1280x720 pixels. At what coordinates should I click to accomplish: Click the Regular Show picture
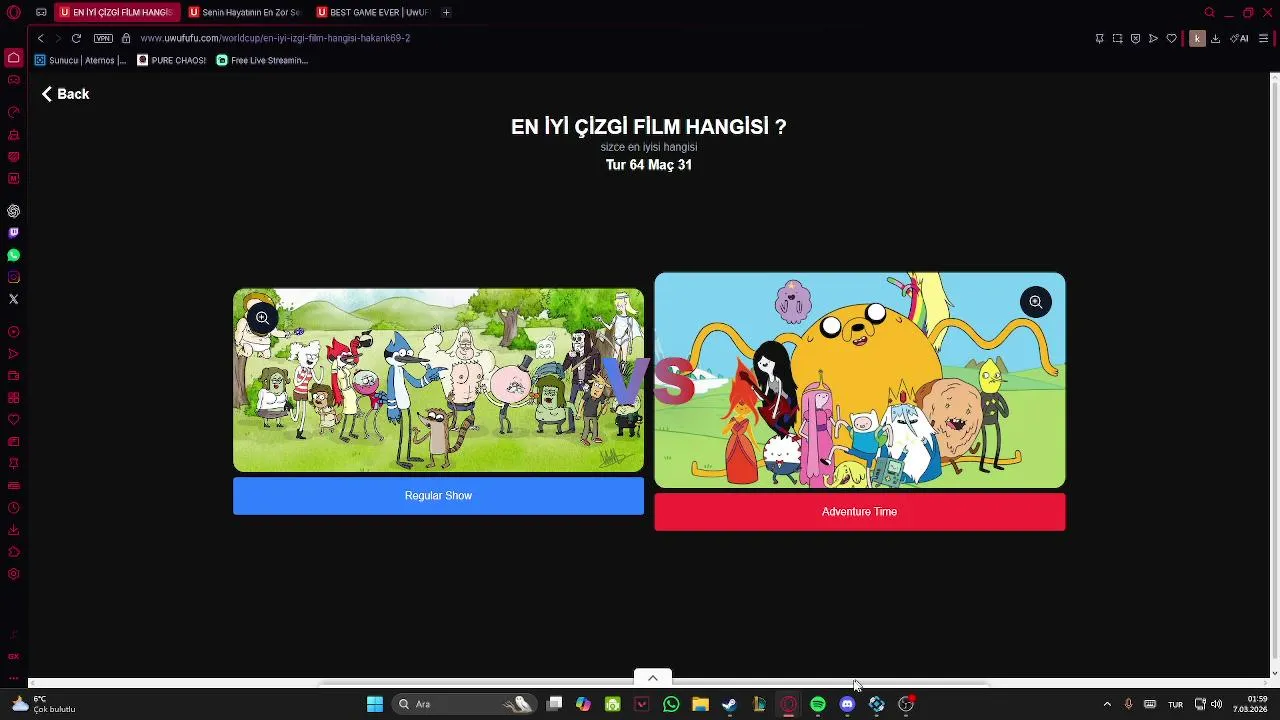click(438, 380)
